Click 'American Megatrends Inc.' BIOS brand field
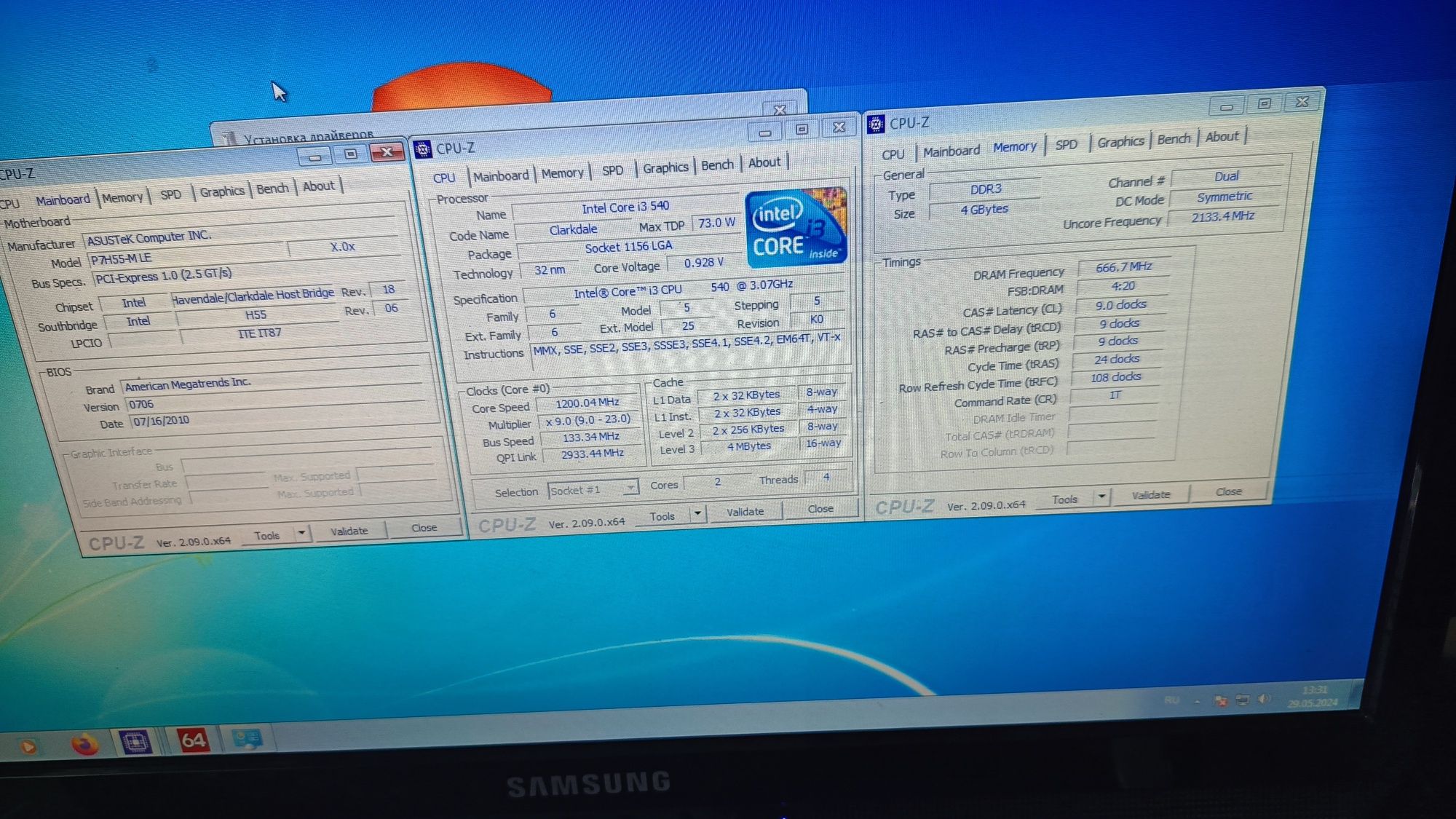Screen dimensions: 1456x819 tap(271, 381)
